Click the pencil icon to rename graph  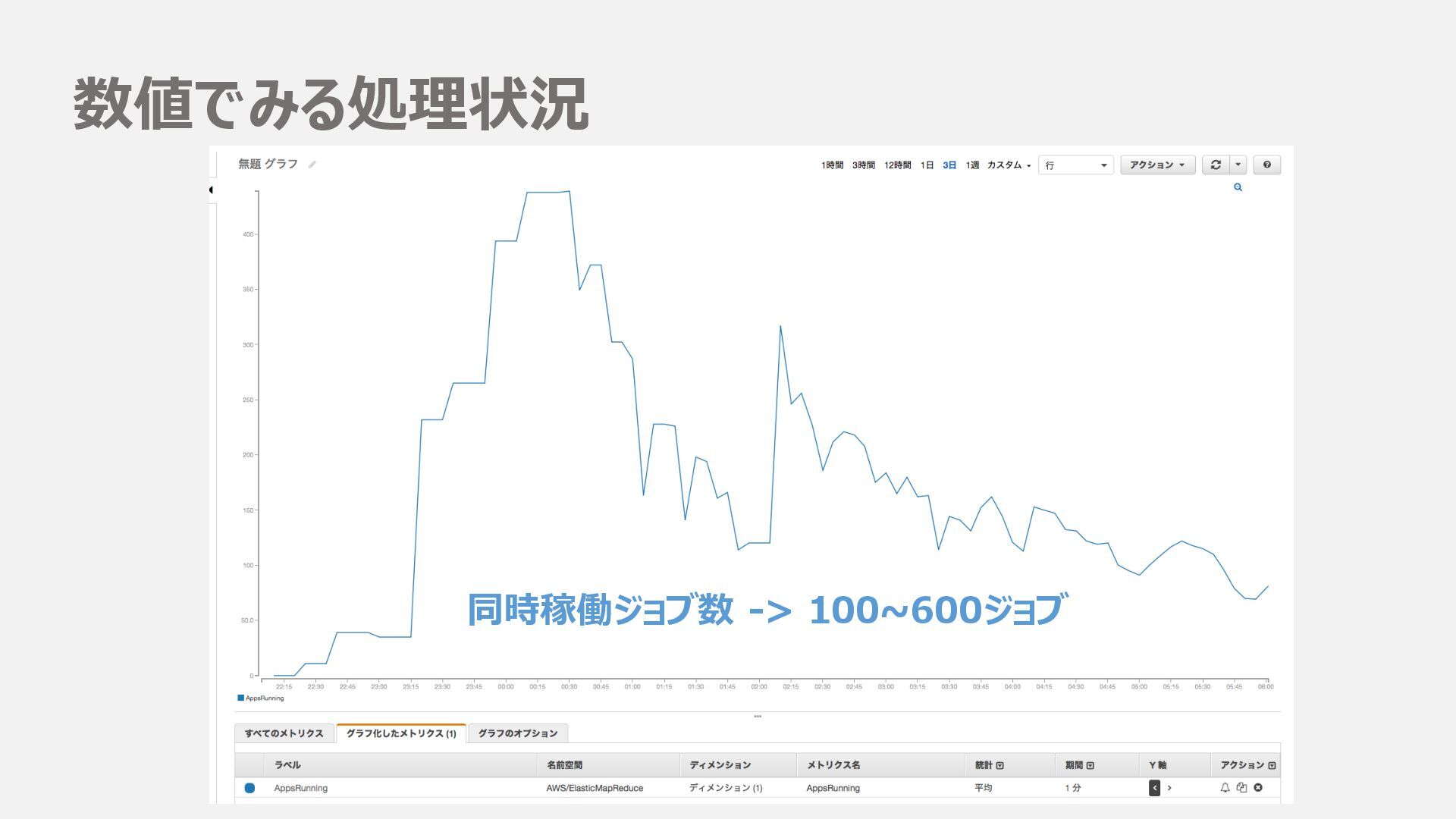312,165
